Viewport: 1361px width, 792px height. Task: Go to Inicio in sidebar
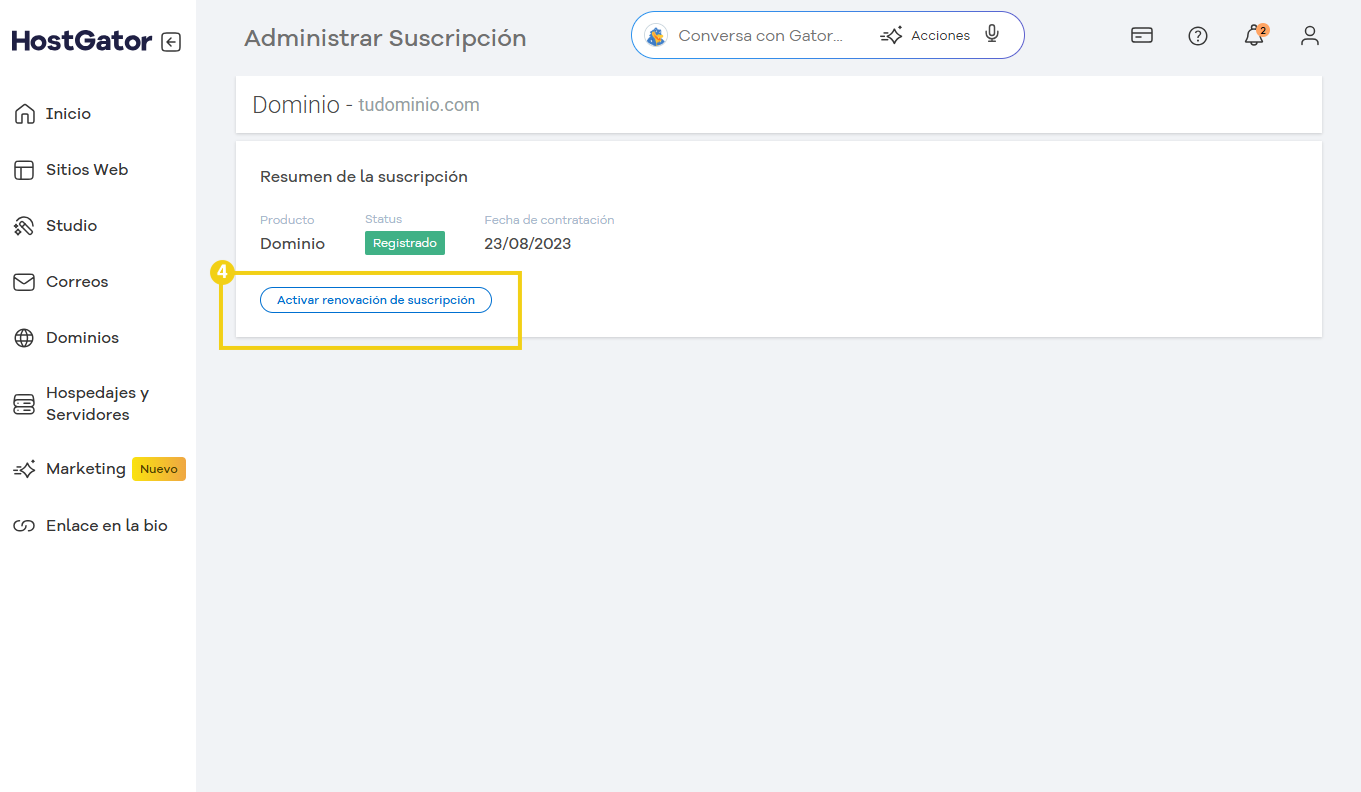coord(68,114)
